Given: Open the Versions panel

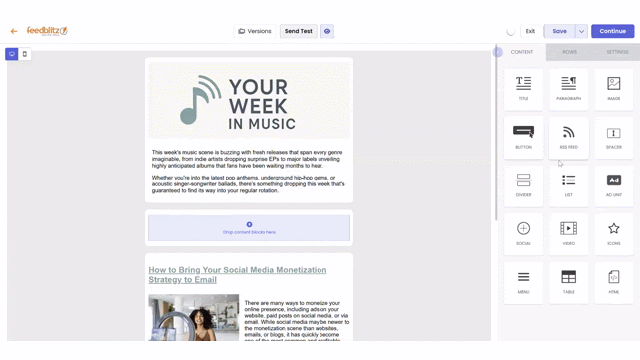Looking at the screenshot, I should (255, 31).
